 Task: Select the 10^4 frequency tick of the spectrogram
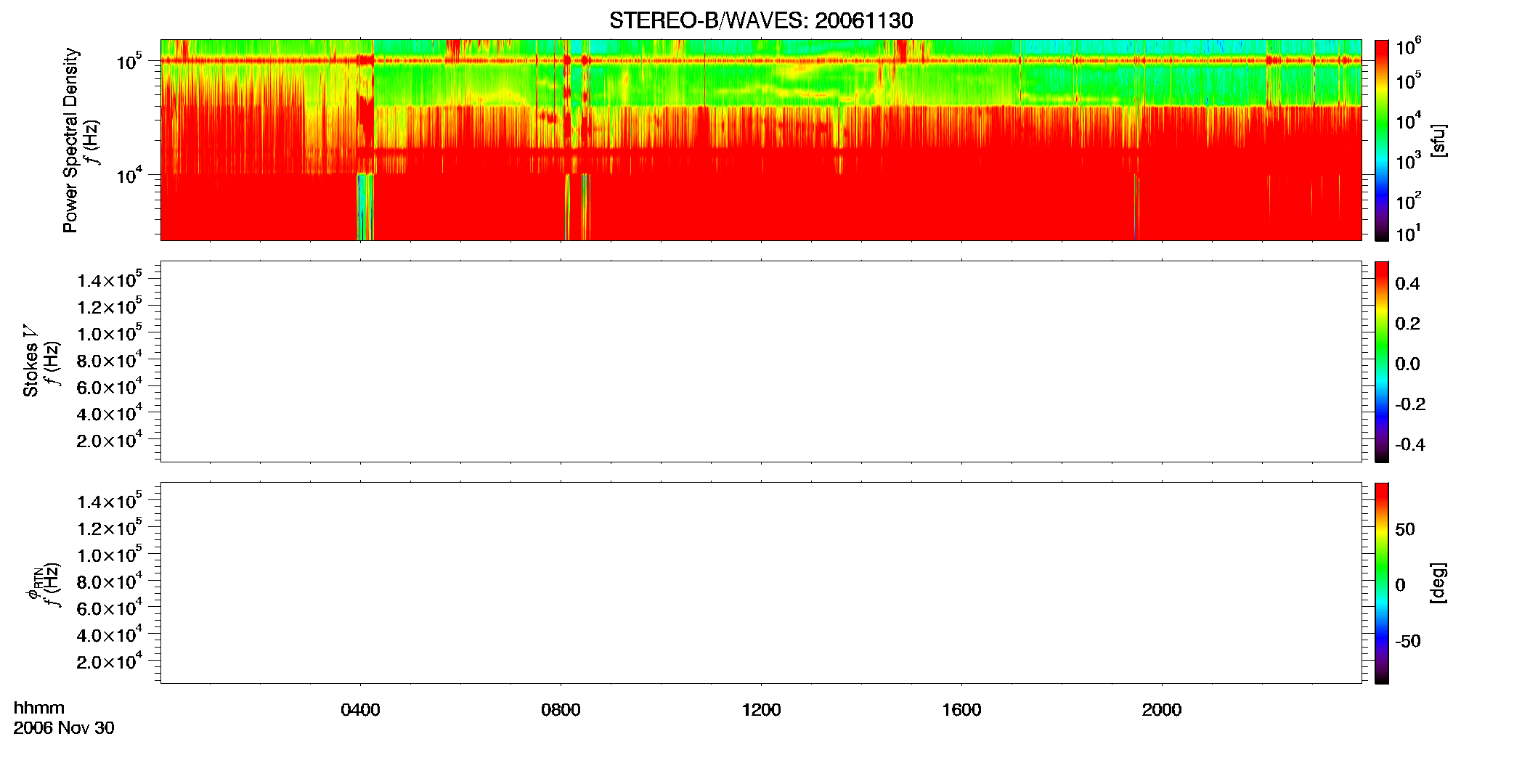(129, 175)
